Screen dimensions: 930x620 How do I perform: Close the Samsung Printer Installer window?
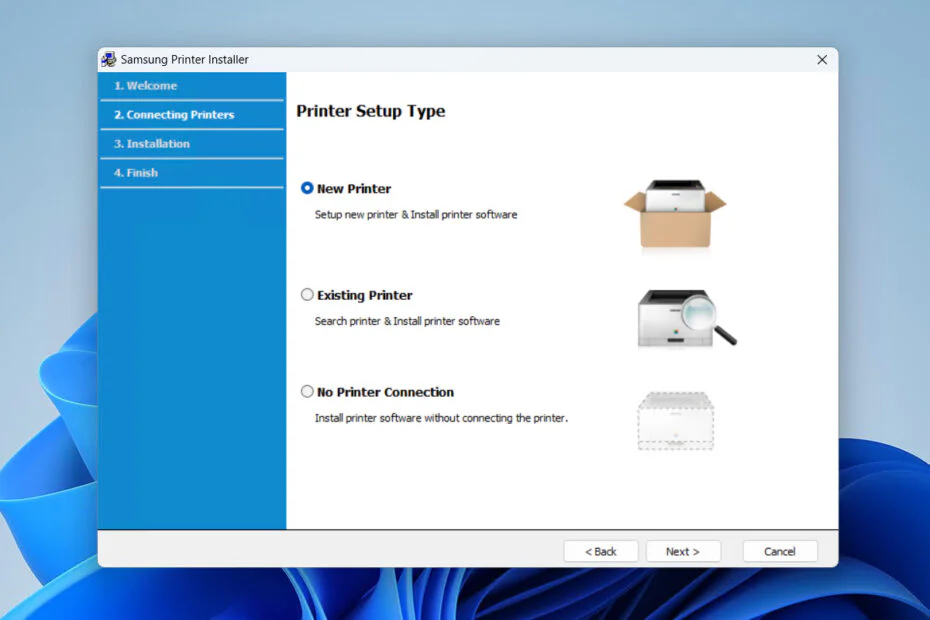tap(822, 60)
